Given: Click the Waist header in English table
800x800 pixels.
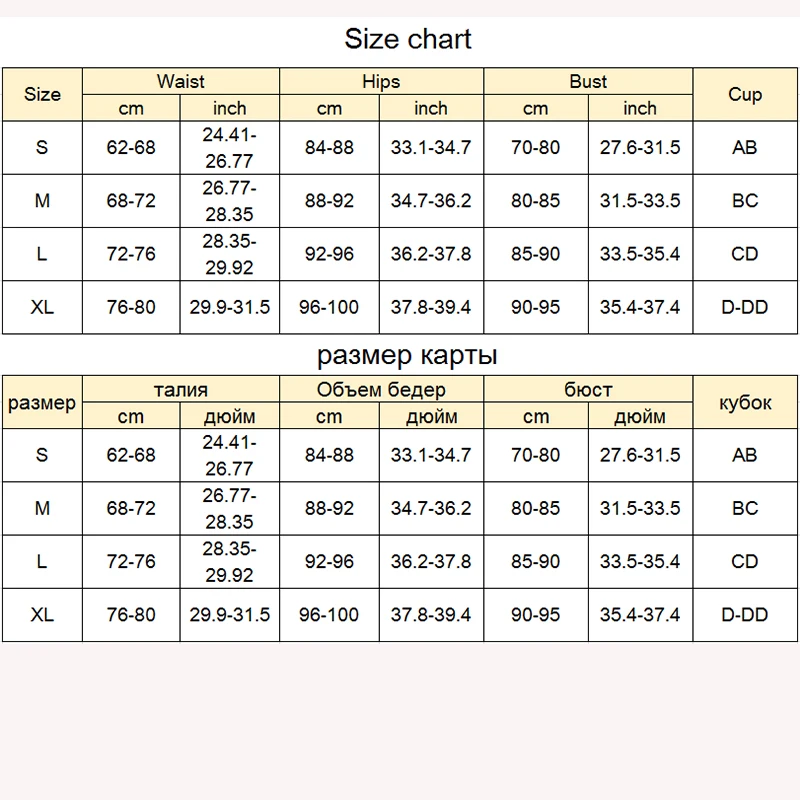Looking at the screenshot, I should (x=181, y=81).
